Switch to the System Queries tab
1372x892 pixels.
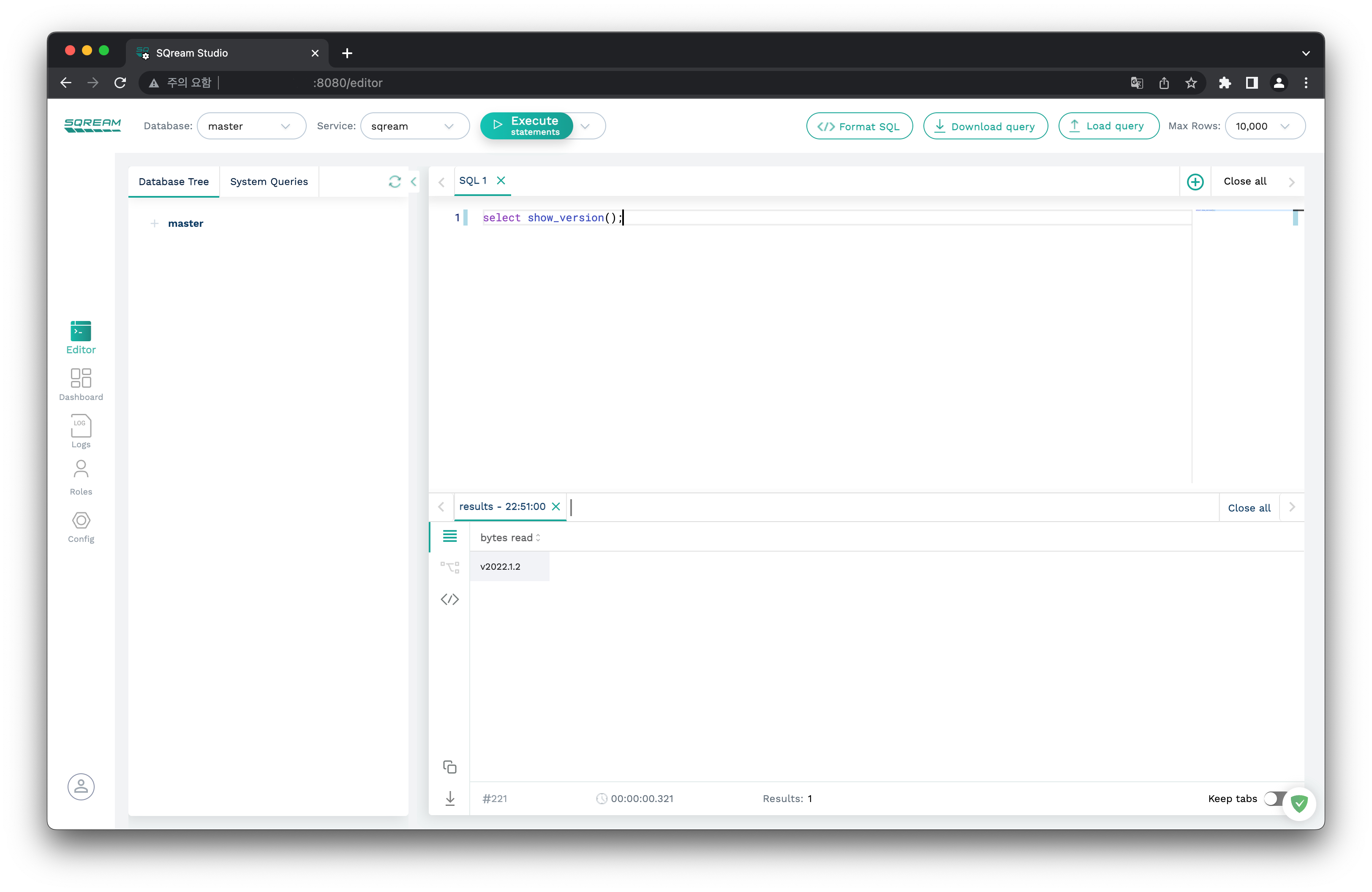point(269,182)
